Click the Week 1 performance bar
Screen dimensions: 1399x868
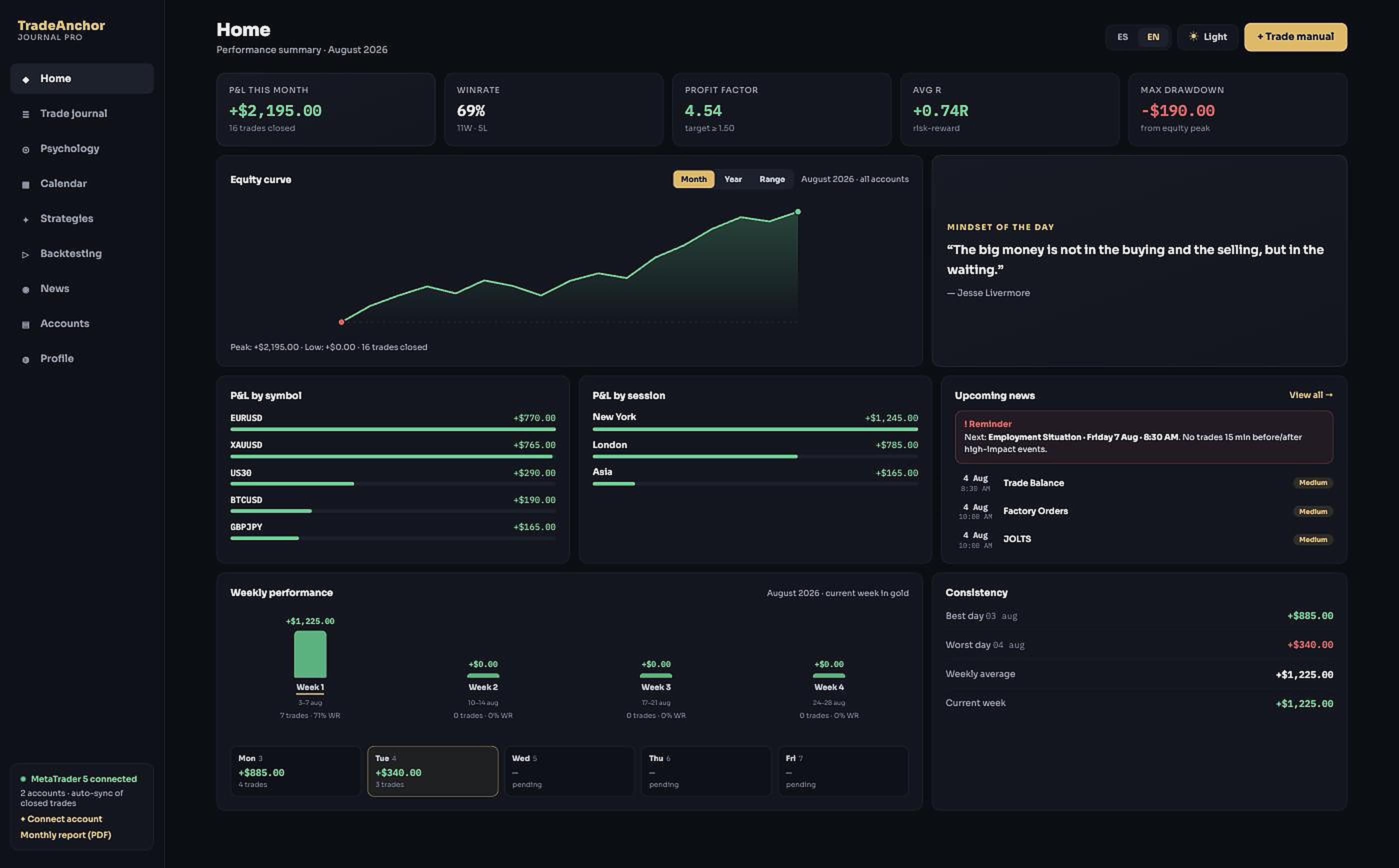310,654
